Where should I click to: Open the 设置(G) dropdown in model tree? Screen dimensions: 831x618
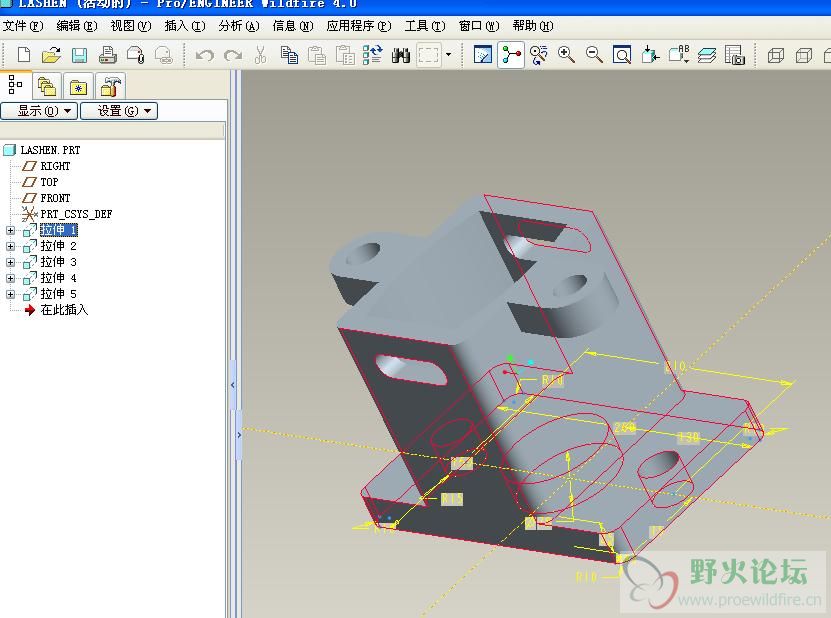[119, 111]
